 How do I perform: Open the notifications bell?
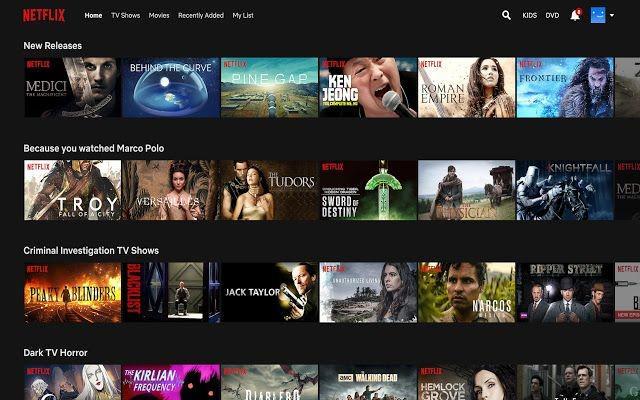(x=575, y=16)
